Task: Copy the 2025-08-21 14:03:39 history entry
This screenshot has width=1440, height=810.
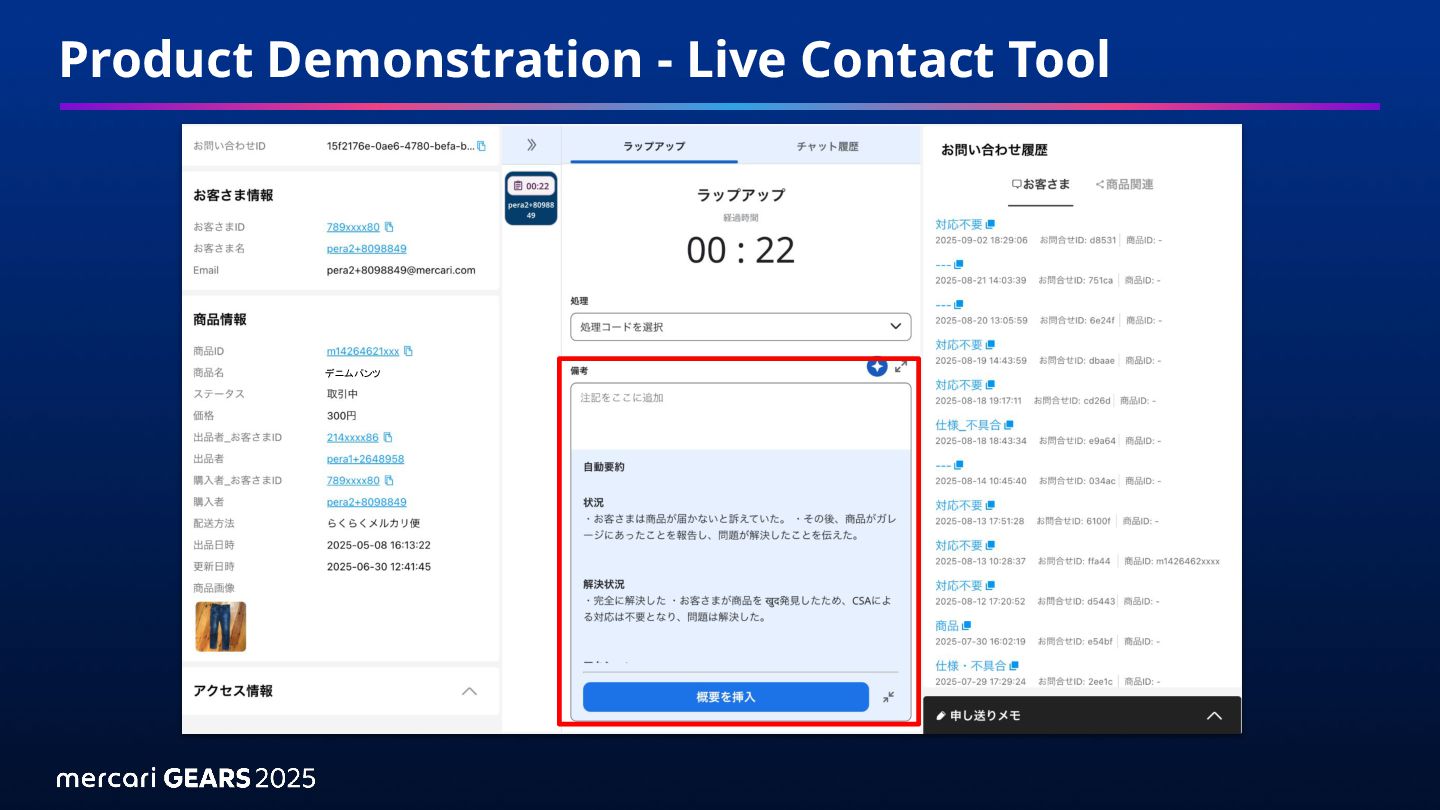Action: [x=958, y=264]
